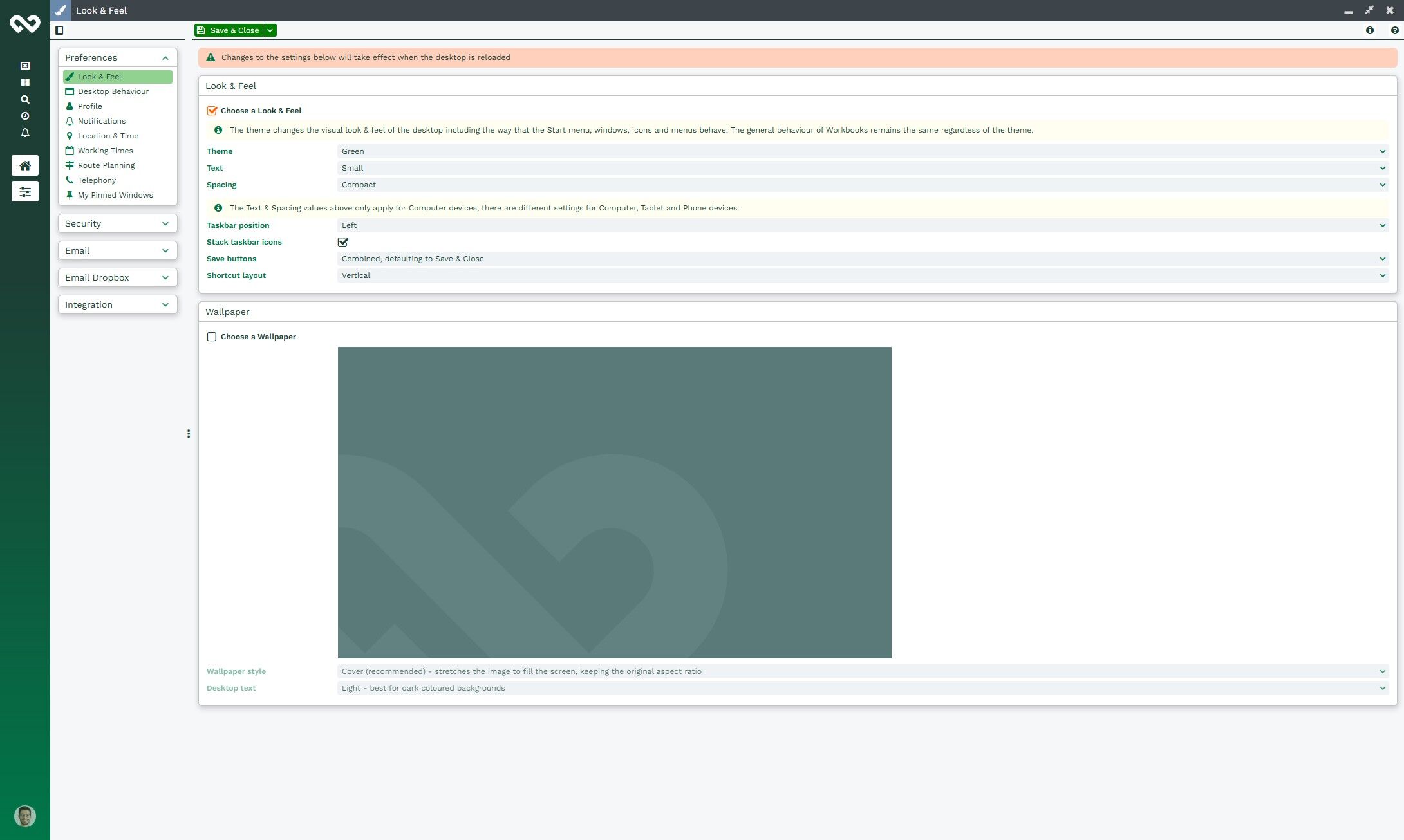
Task: Open the bell icon in the left taskbar
Action: tap(25, 133)
